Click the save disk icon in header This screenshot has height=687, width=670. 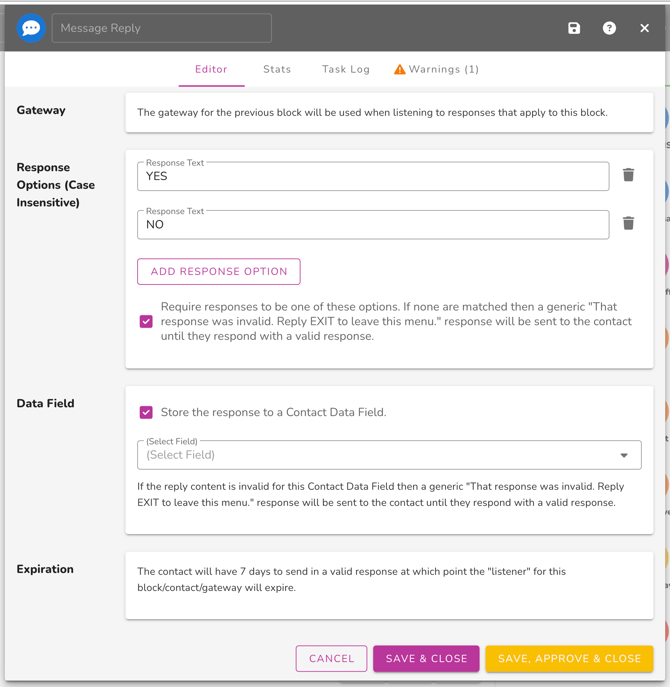pyautogui.click(x=574, y=28)
